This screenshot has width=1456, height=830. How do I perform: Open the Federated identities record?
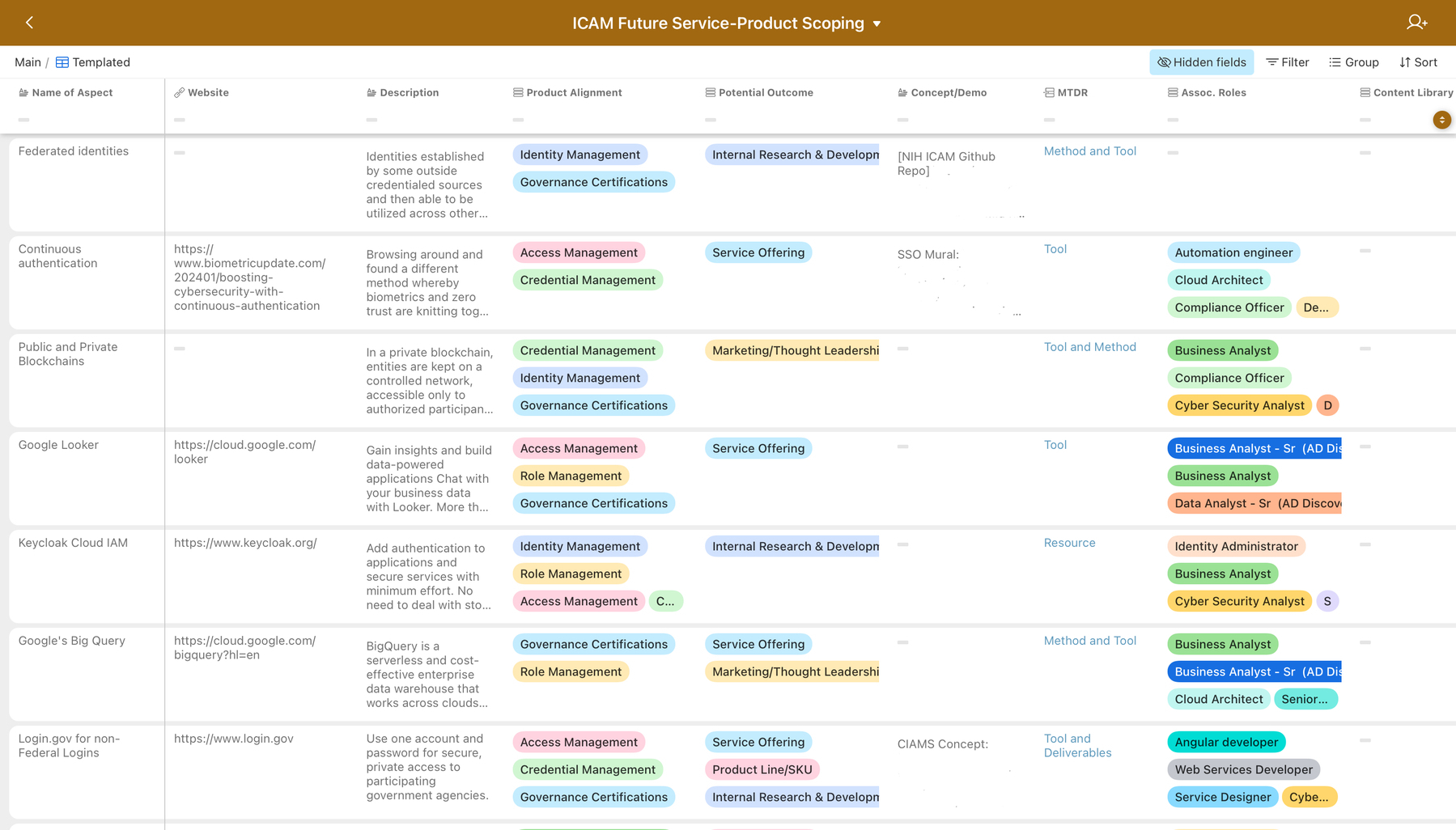pyautogui.click(x=74, y=151)
